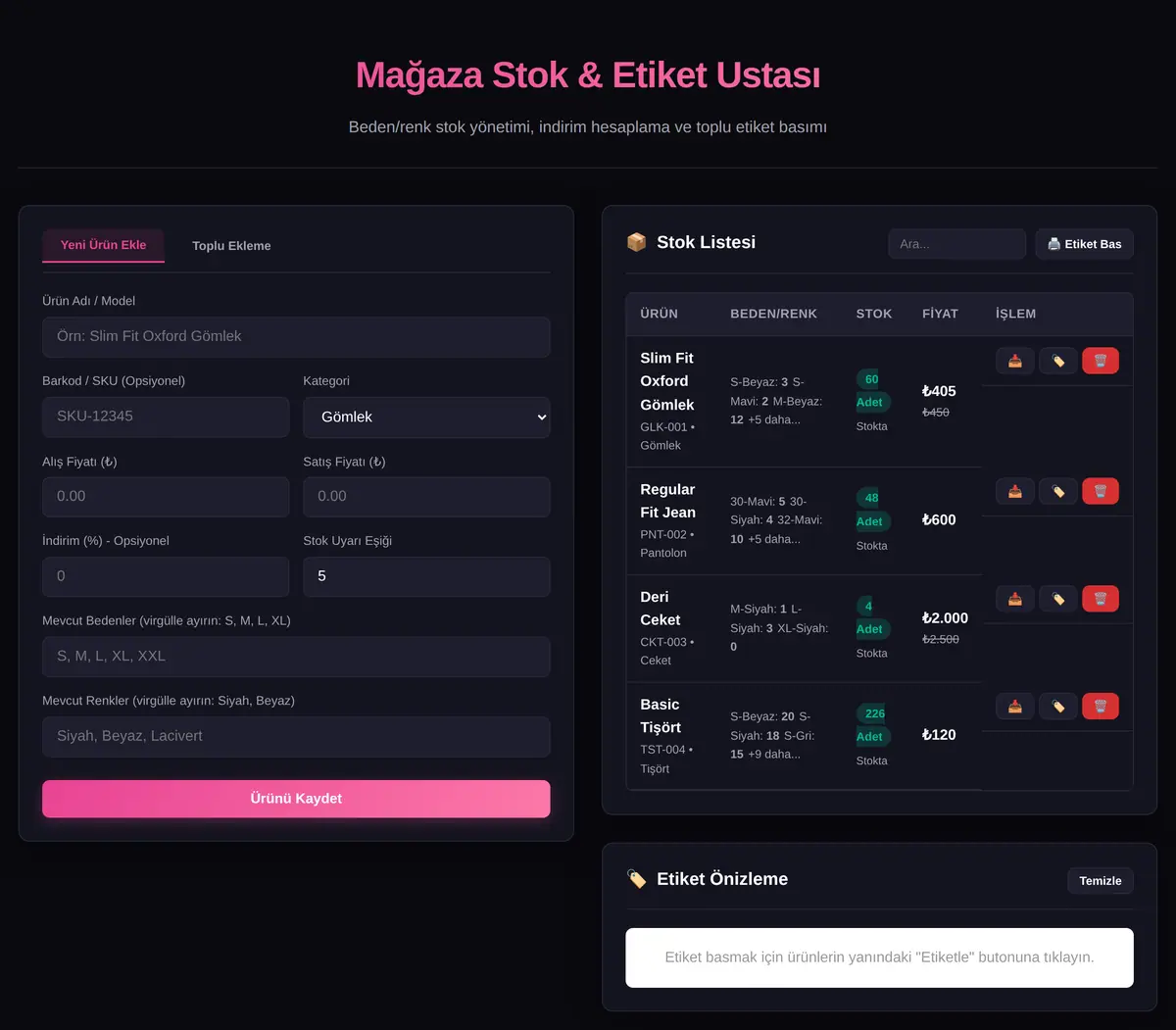This screenshot has height=1030, width=1176.
Task: Click the Temizle button in Etiket Önizleme
Action: (1101, 881)
